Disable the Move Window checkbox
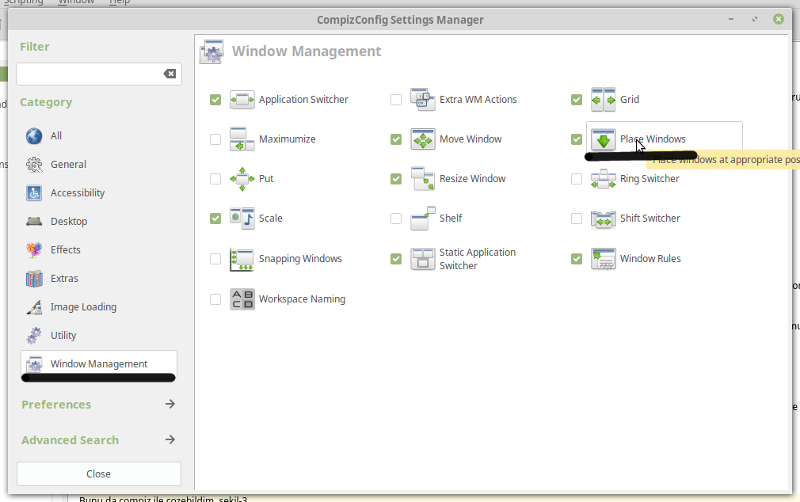The width and height of the screenshot is (800, 502). tap(396, 139)
